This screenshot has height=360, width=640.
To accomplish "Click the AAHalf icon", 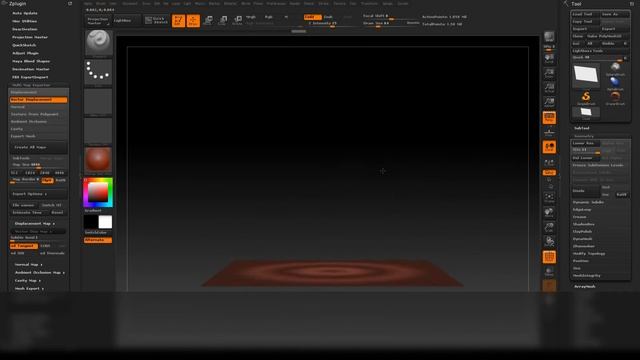I will 549,102.
